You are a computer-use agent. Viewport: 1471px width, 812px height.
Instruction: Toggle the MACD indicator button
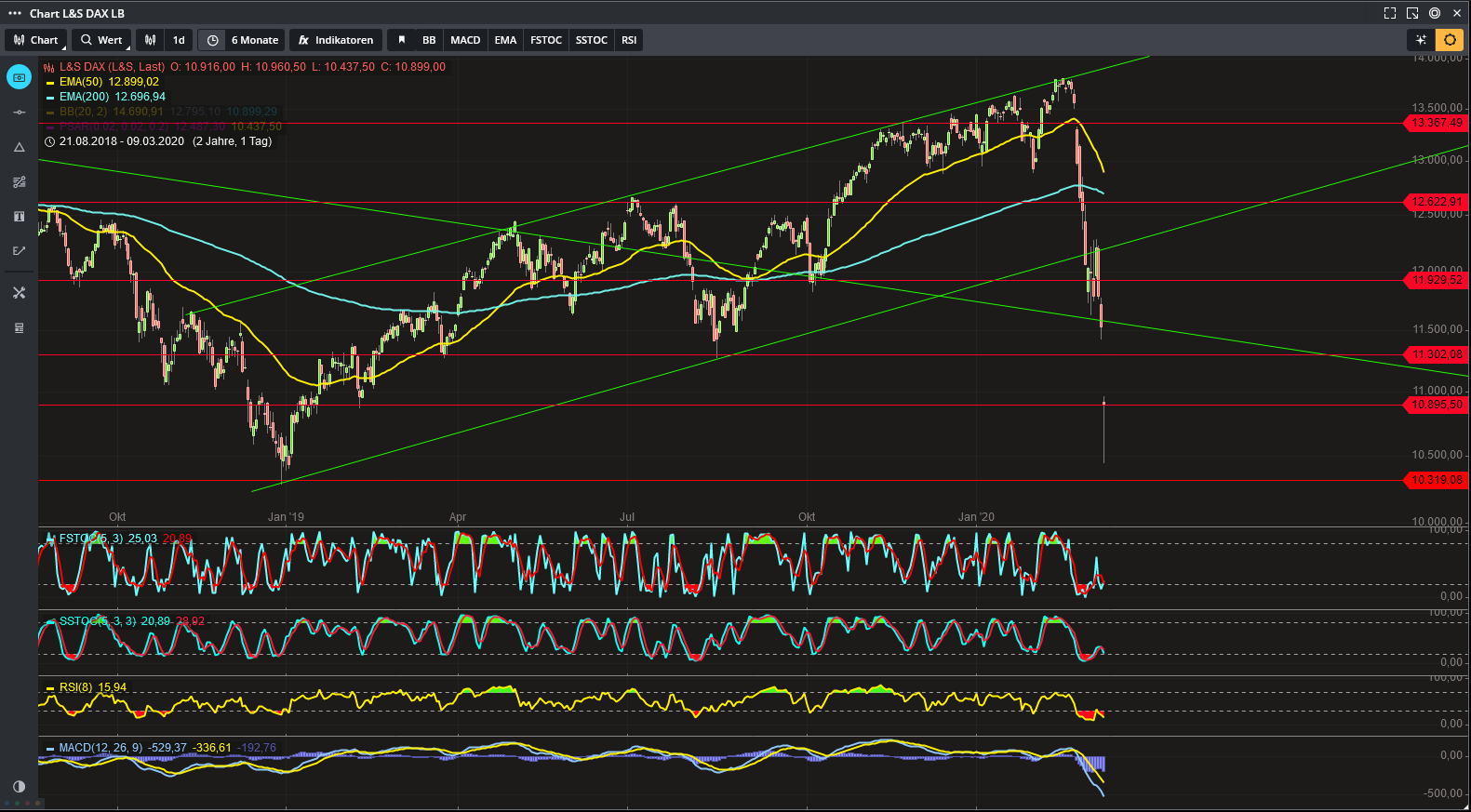[465, 40]
